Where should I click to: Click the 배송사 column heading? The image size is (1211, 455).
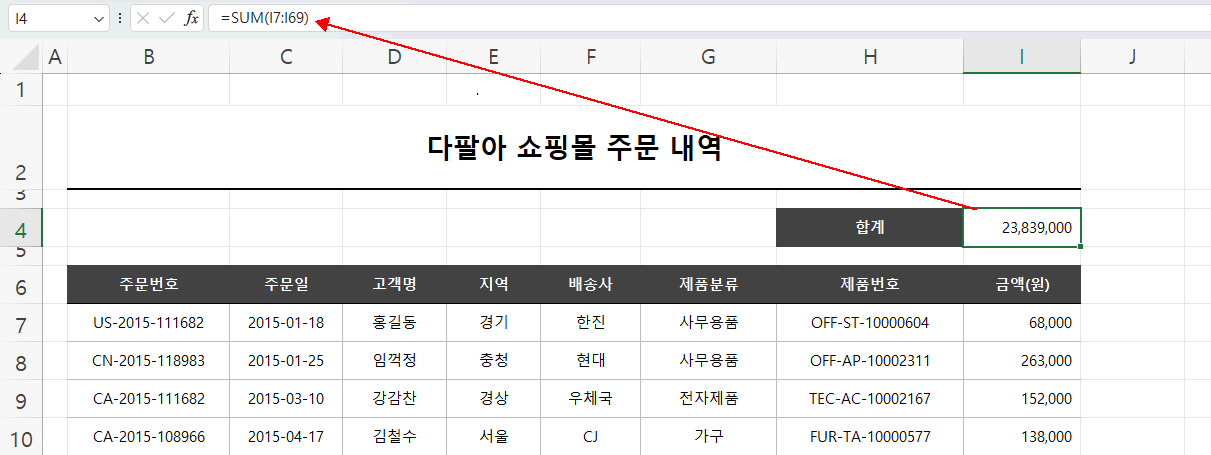coord(591,285)
